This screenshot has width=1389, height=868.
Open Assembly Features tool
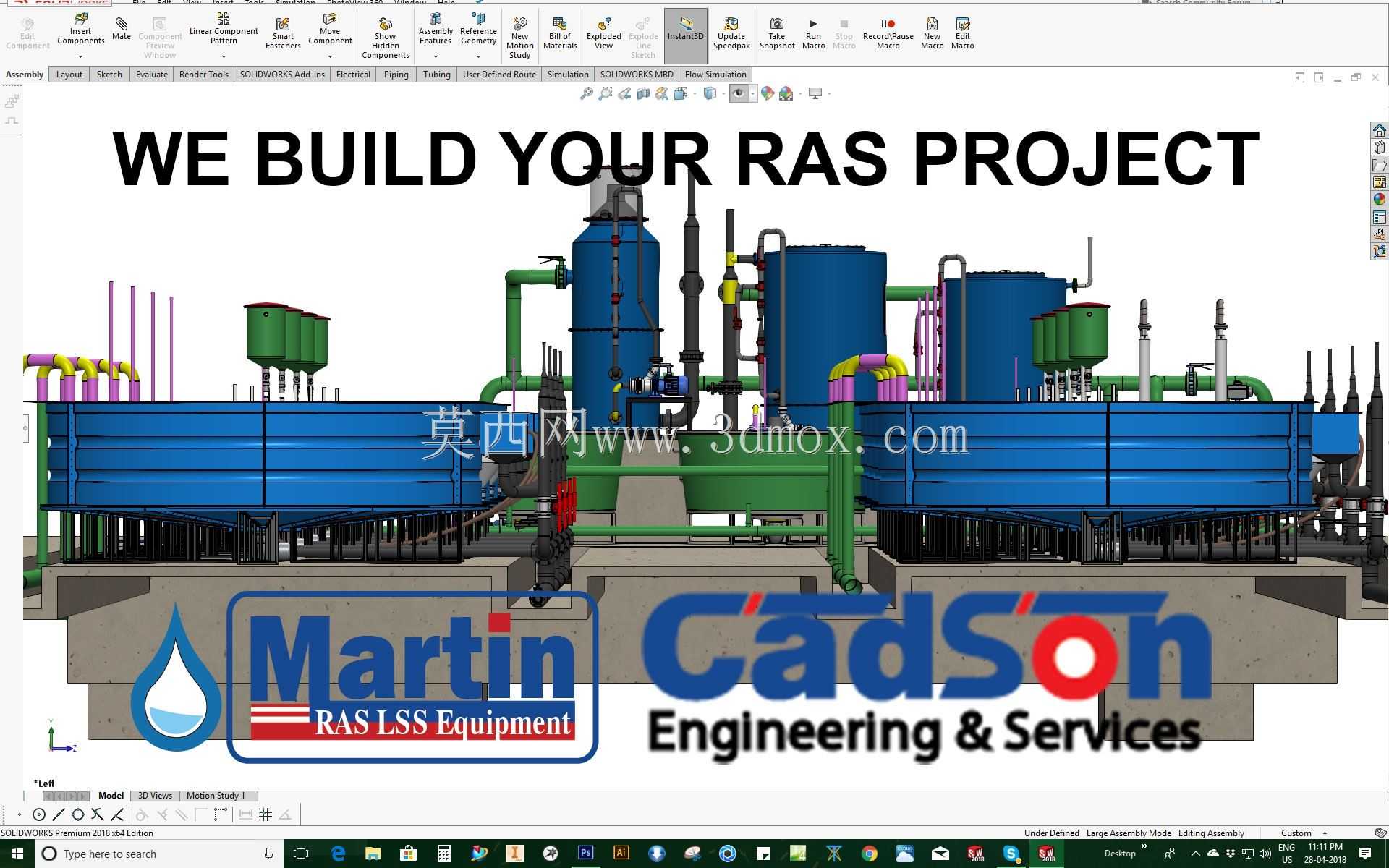pos(436,29)
